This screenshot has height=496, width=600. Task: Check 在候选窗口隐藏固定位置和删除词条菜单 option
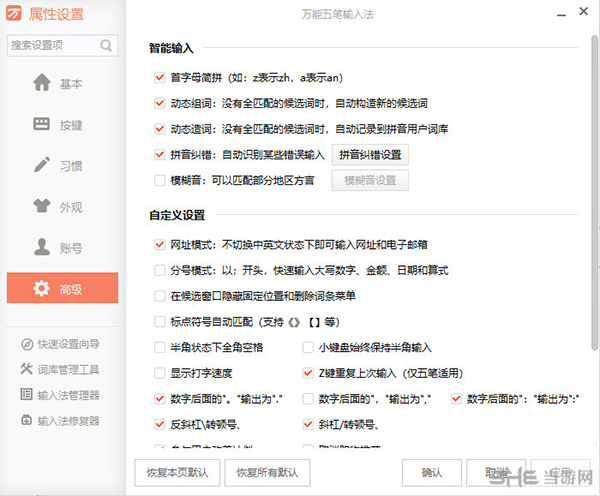[x=160, y=296]
